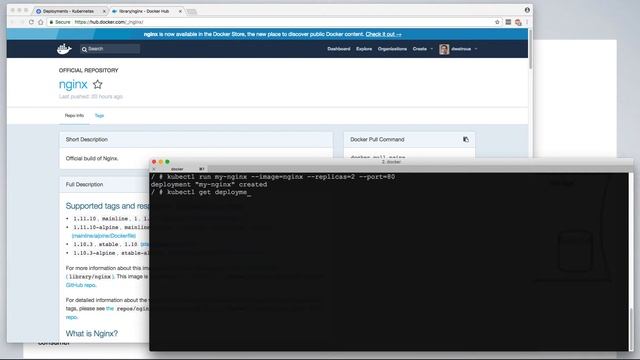Go to browser home page

[x=41, y=22]
